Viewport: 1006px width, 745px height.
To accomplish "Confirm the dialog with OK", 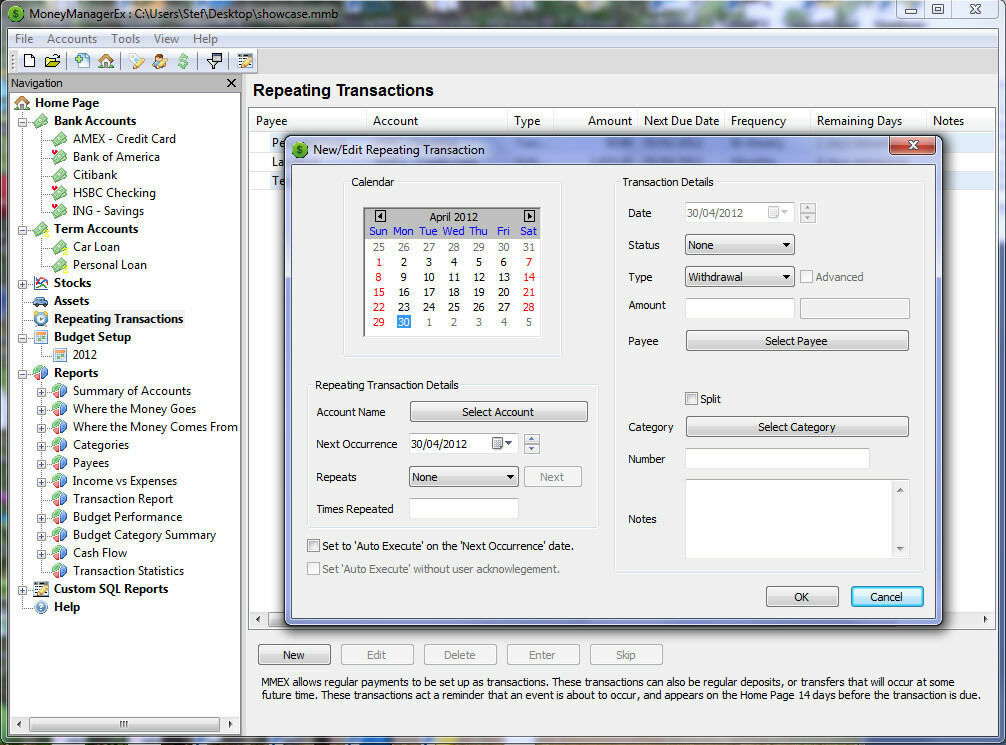I will click(x=802, y=597).
